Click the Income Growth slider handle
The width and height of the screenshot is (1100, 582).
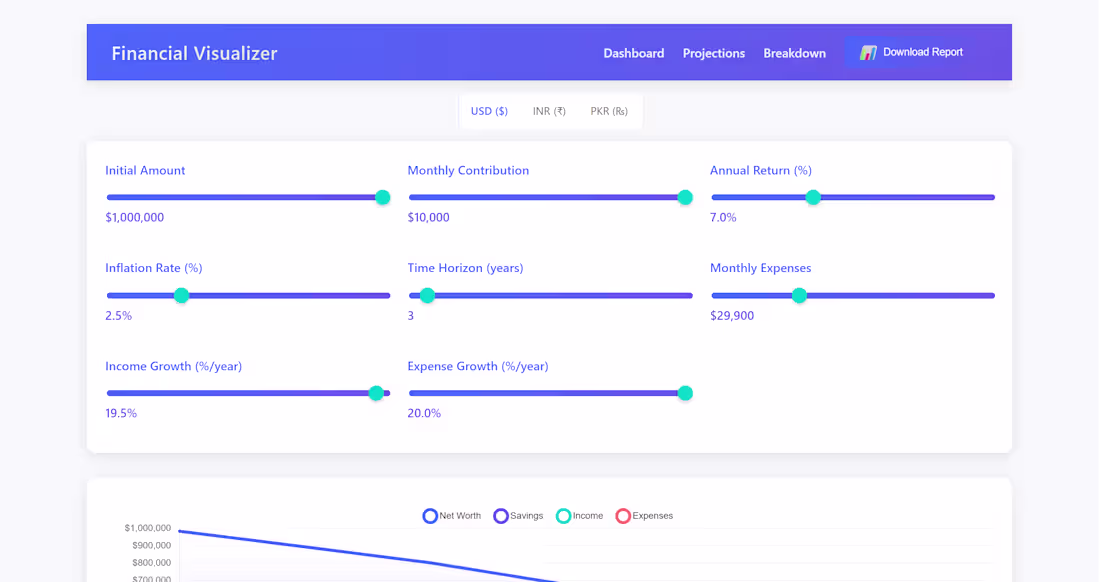(x=377, y=393)
